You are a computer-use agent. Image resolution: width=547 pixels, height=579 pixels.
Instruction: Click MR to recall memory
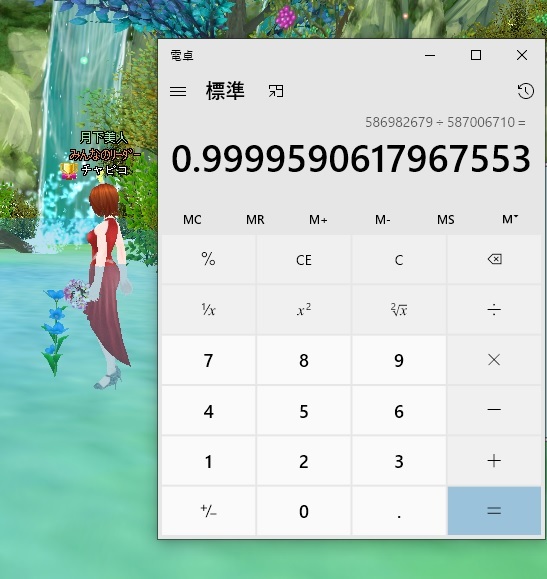pyautogui.click(x=255, y=220)
